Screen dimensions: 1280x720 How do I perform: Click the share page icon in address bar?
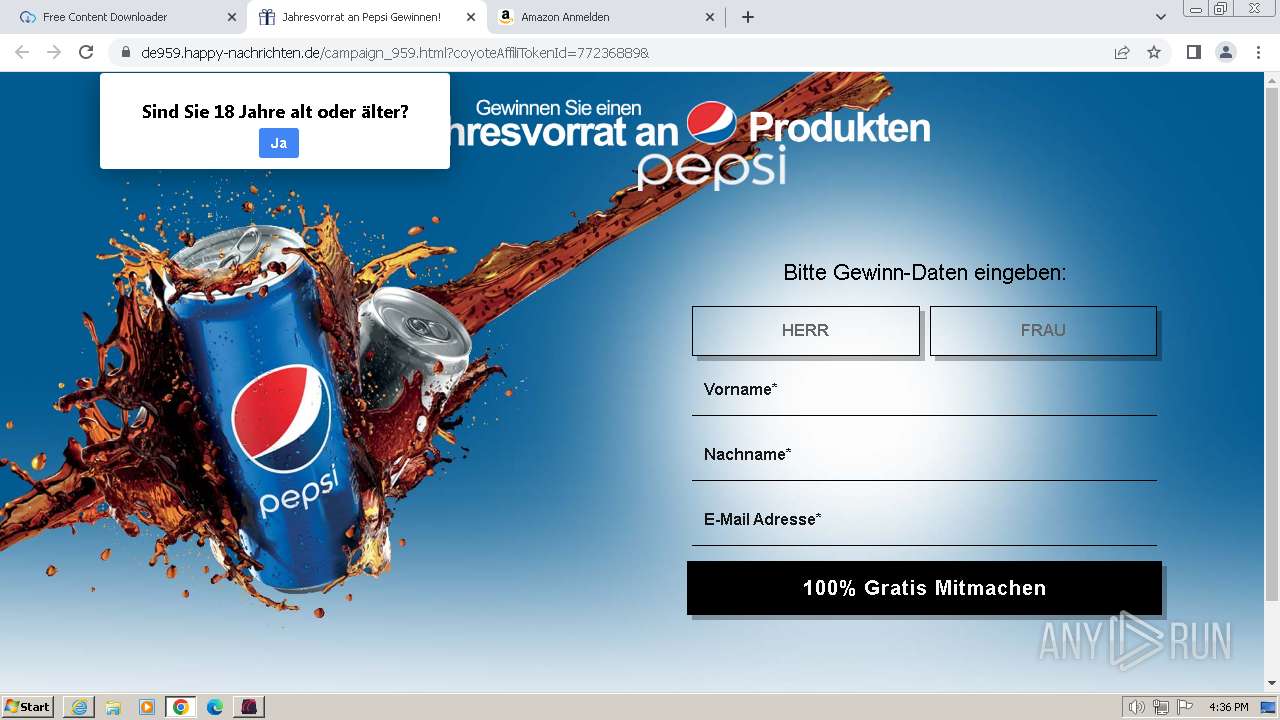pyautogui.click(x=1122, y=52)
